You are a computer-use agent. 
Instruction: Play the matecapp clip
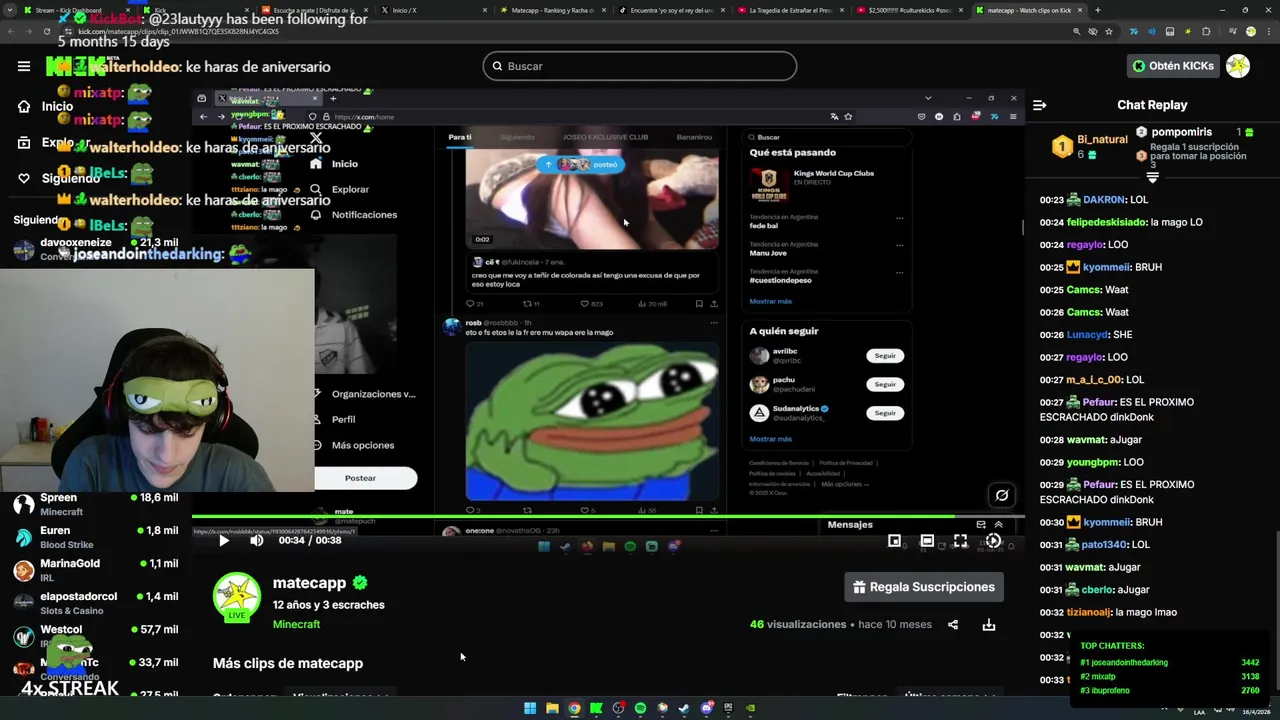tap(224, 540)
